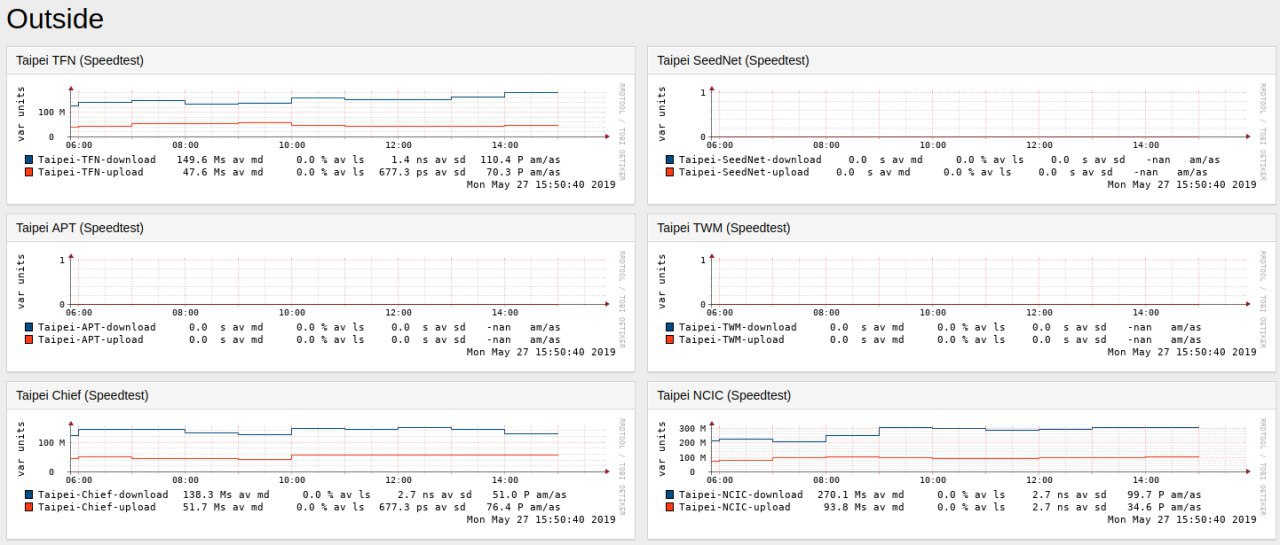
Task: Click the Taipei SeedNet empty graph image
Action: [962, 137]
